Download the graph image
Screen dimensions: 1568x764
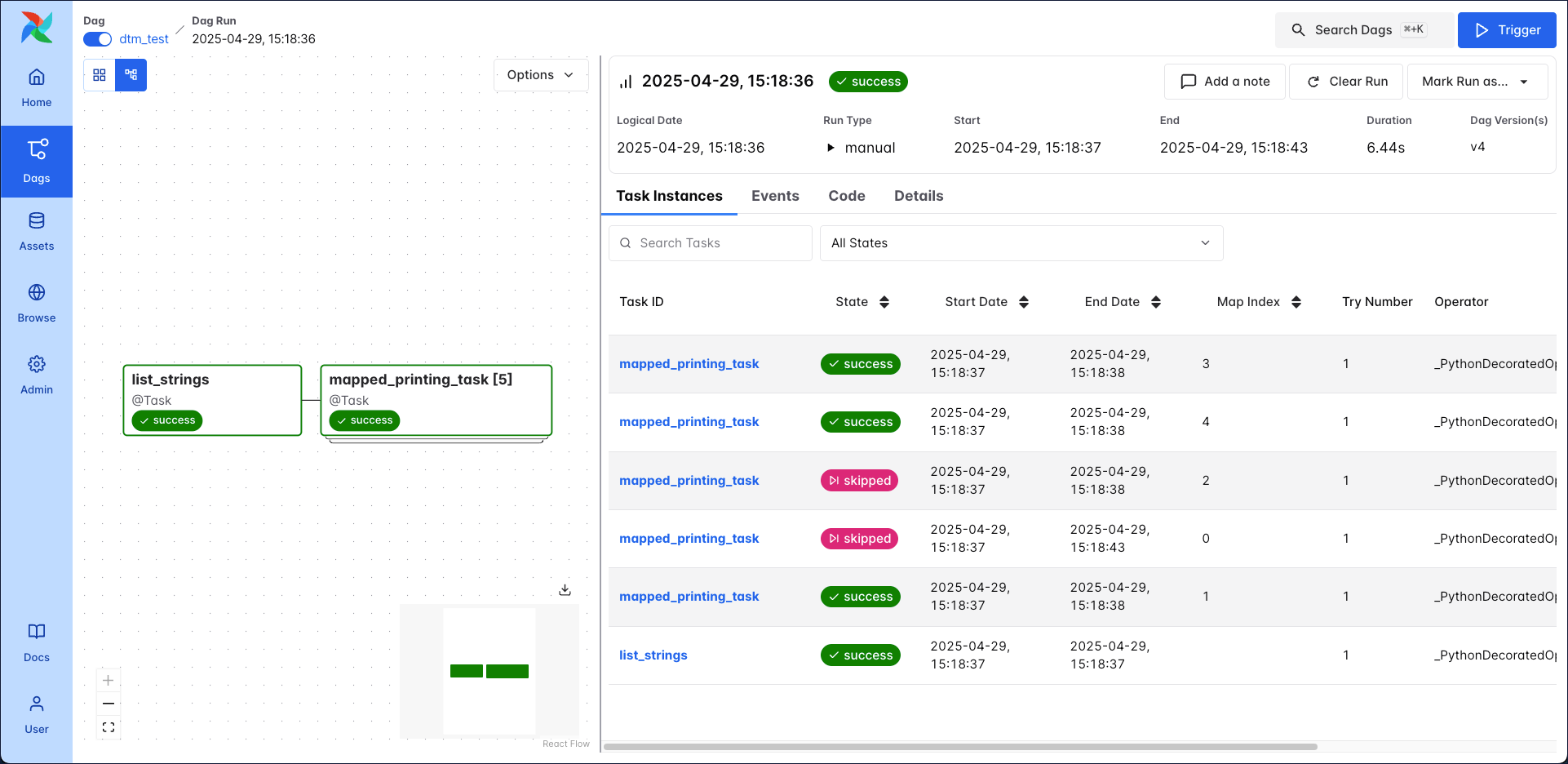pyautogui.click(x=565, y=590)
